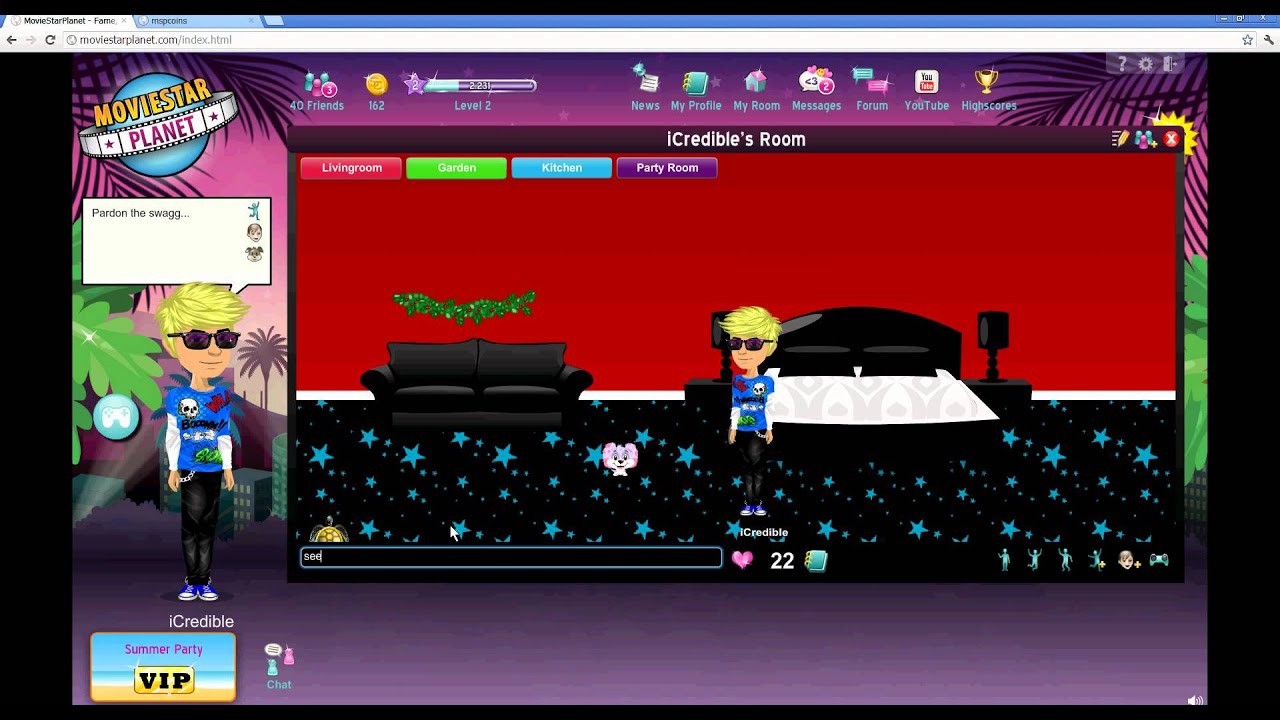
Task: Click the face icon in status bubble
Action: click(255, 233)
